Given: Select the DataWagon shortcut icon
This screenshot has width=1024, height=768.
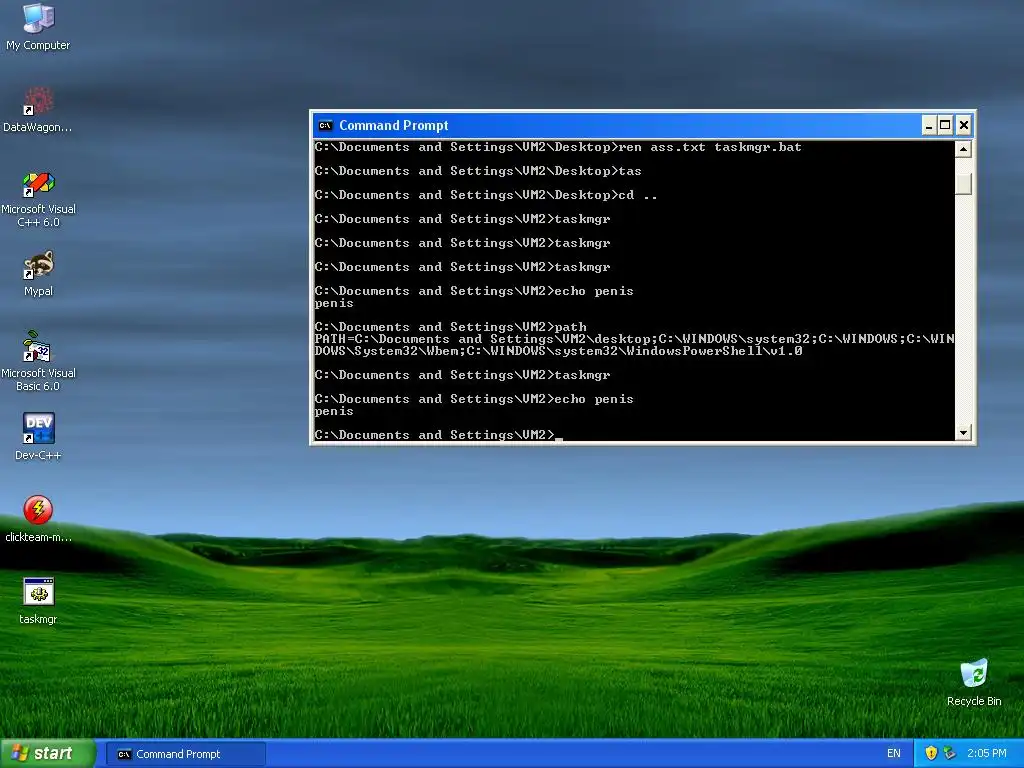Looking at the screenshot, I should click(x=38, y=108).
